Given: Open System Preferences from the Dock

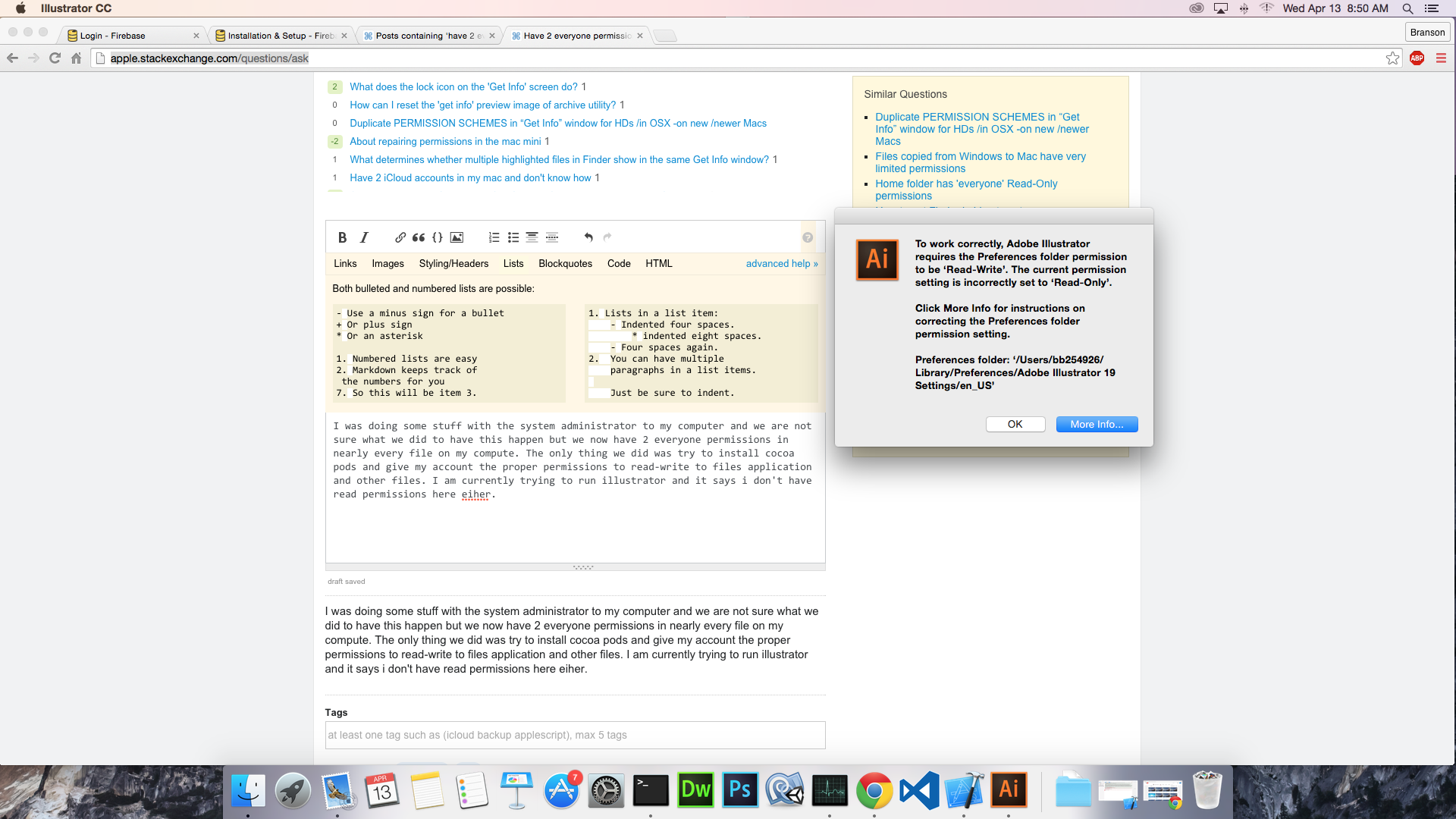Looking at the screenshot, I should click(606, 791).
